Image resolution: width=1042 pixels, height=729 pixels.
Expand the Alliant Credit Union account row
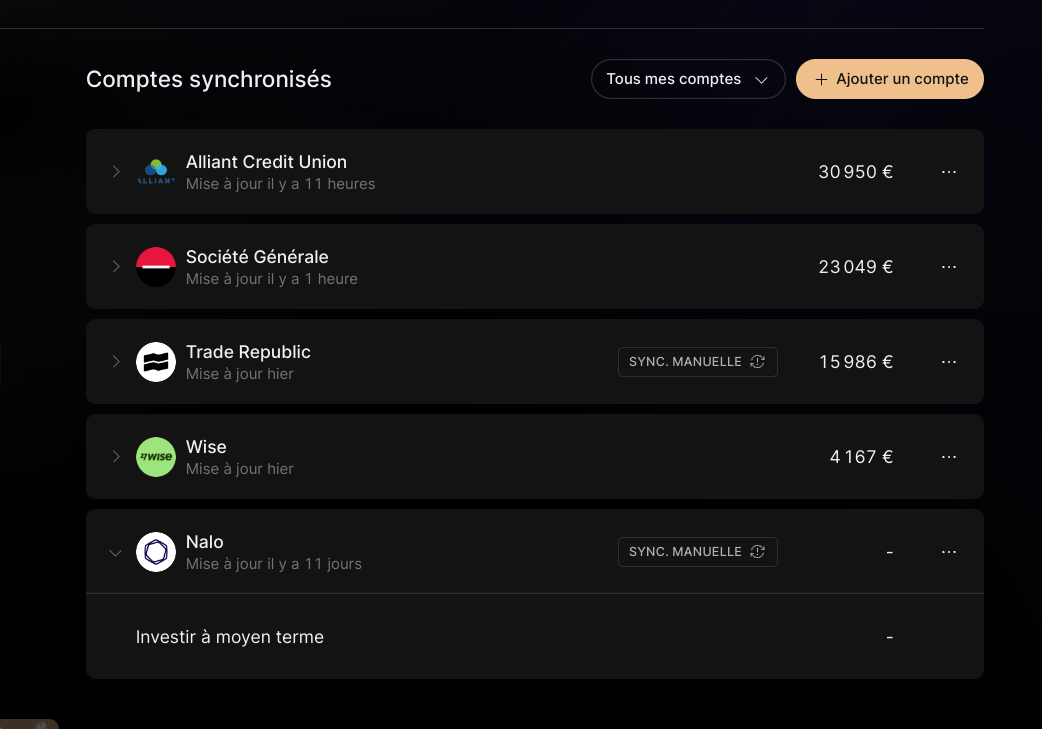[116, 172]
